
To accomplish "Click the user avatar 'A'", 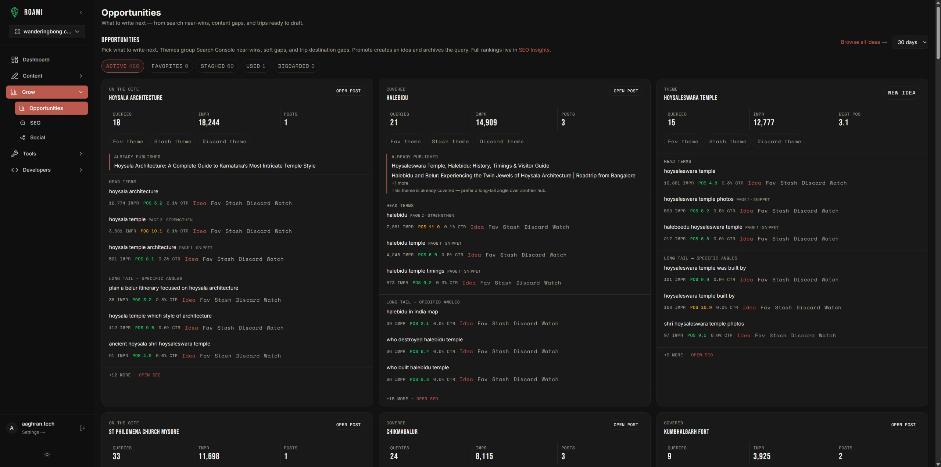I will (12, 428).
